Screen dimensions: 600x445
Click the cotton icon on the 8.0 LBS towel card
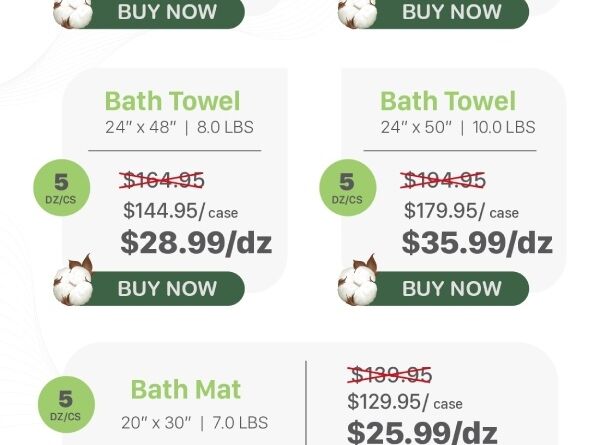click(x=74, y=281)
